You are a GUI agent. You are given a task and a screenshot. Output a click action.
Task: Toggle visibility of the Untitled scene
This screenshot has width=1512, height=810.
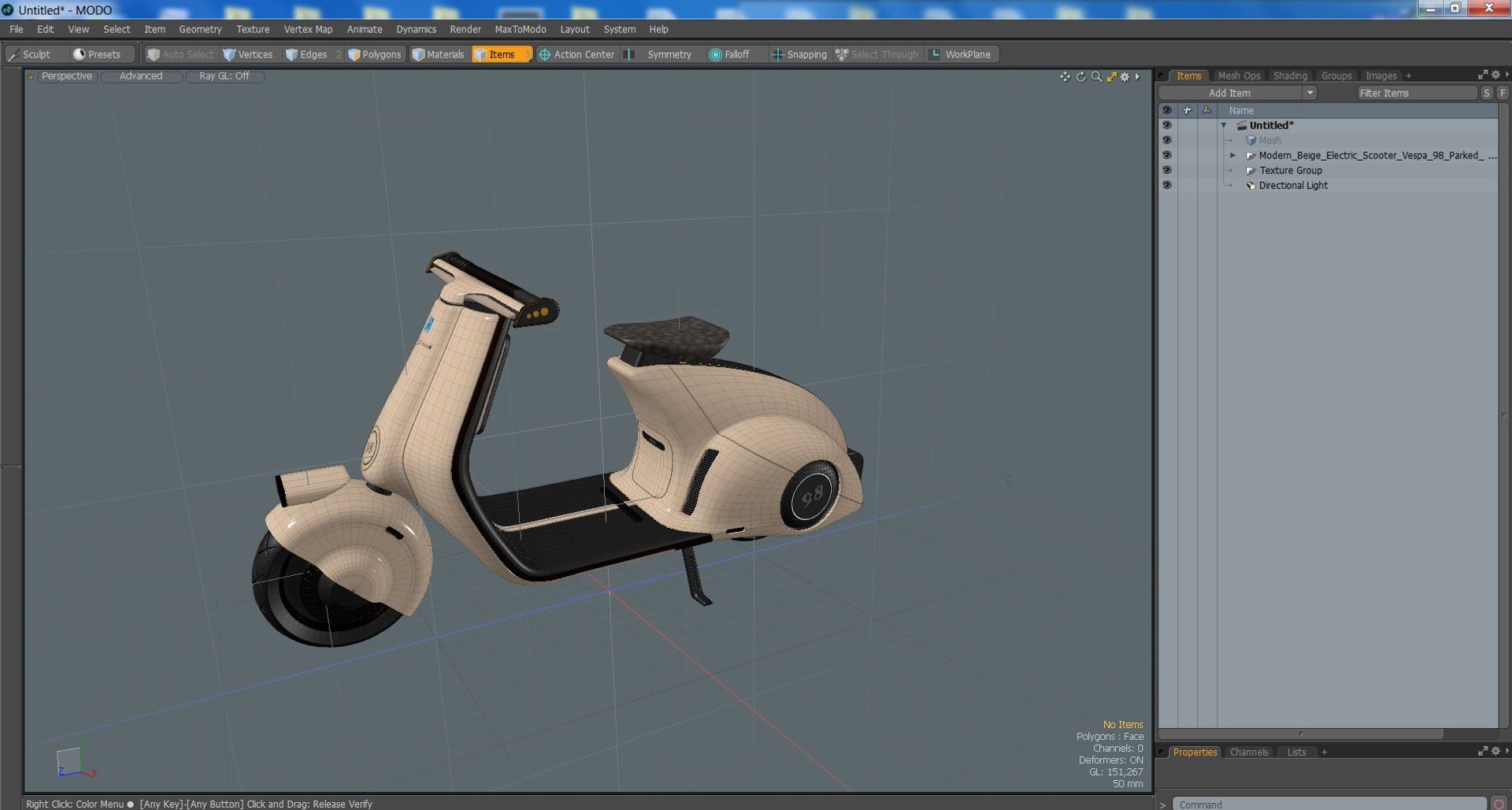click(1167, 125)
